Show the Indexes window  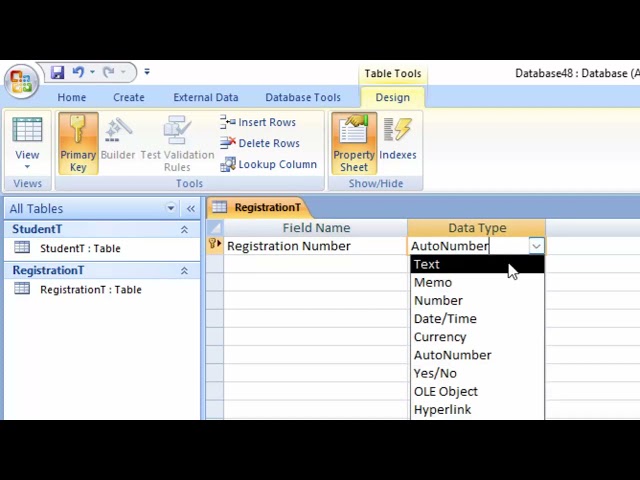(398, 139)
